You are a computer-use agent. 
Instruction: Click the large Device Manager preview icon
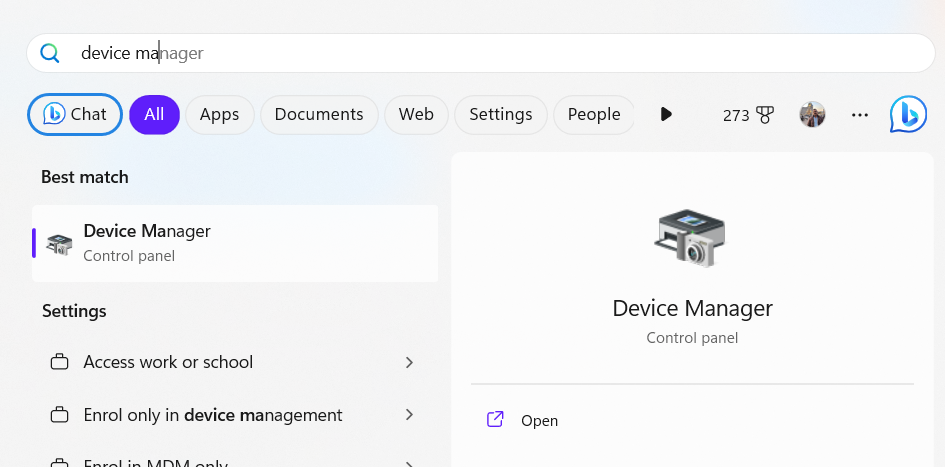(691, 238)
